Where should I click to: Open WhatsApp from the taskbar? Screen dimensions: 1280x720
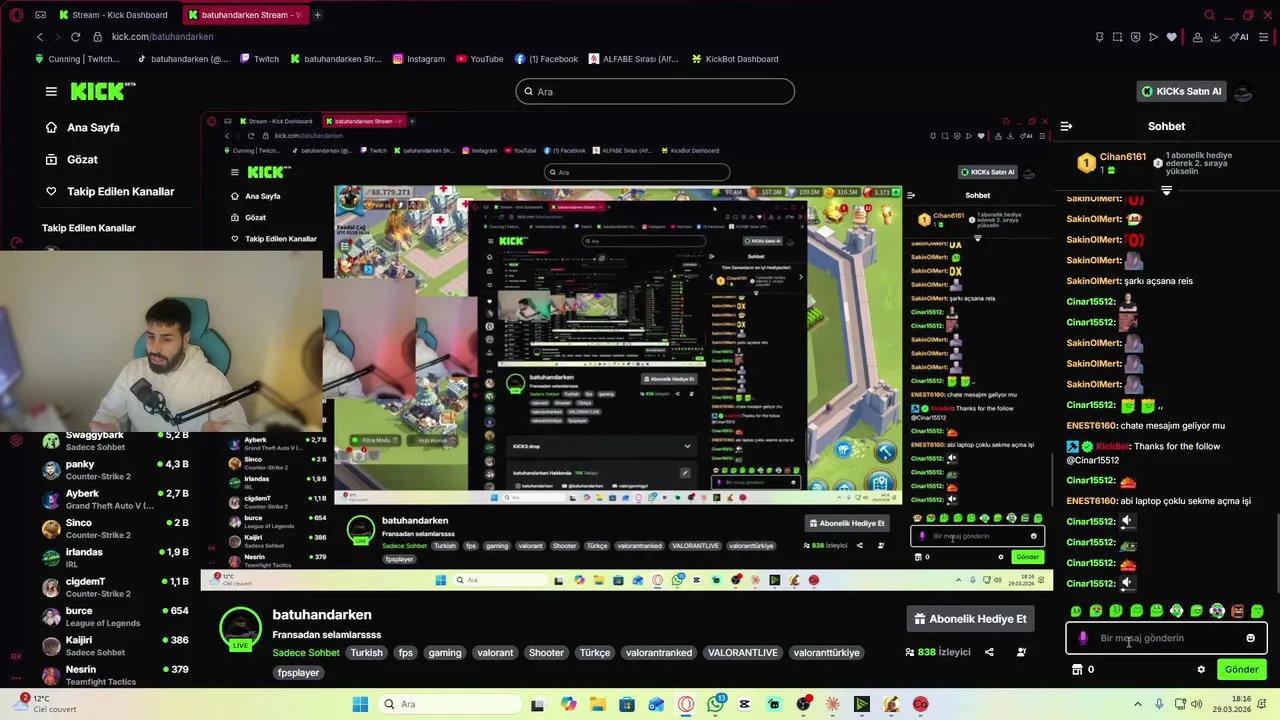coord(715,704)
